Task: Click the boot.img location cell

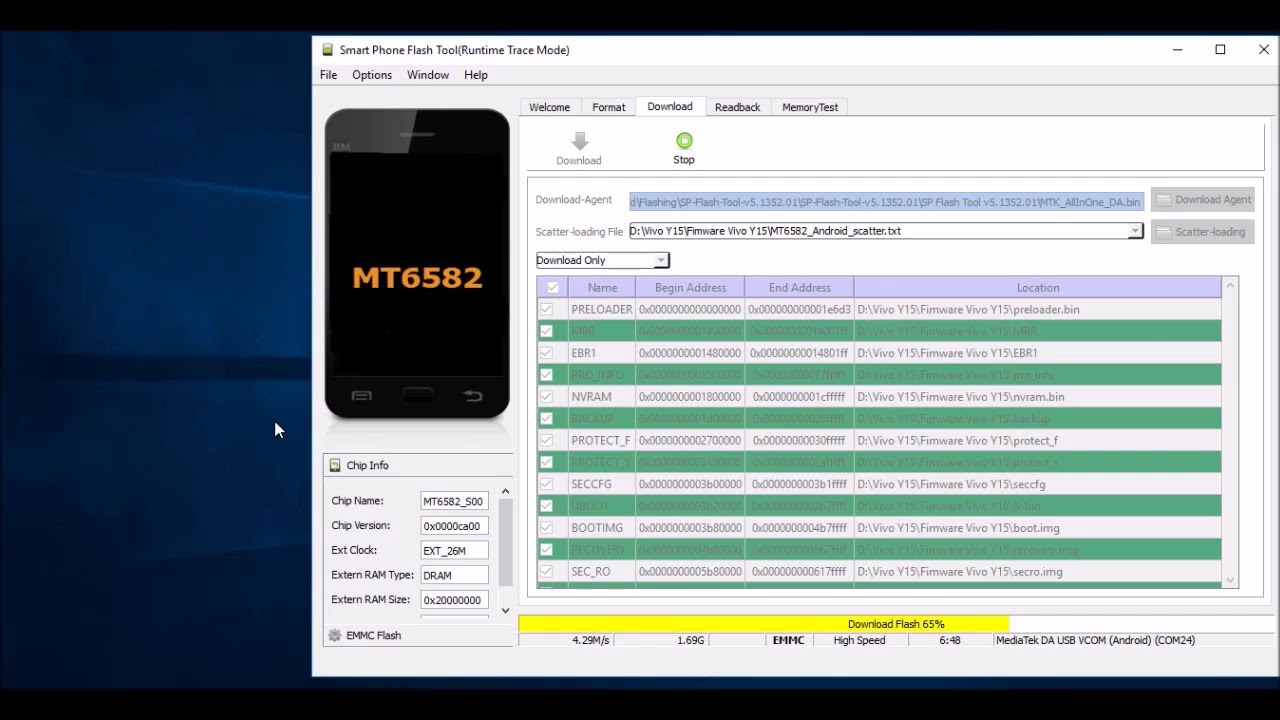Action: pos(1038,528)
